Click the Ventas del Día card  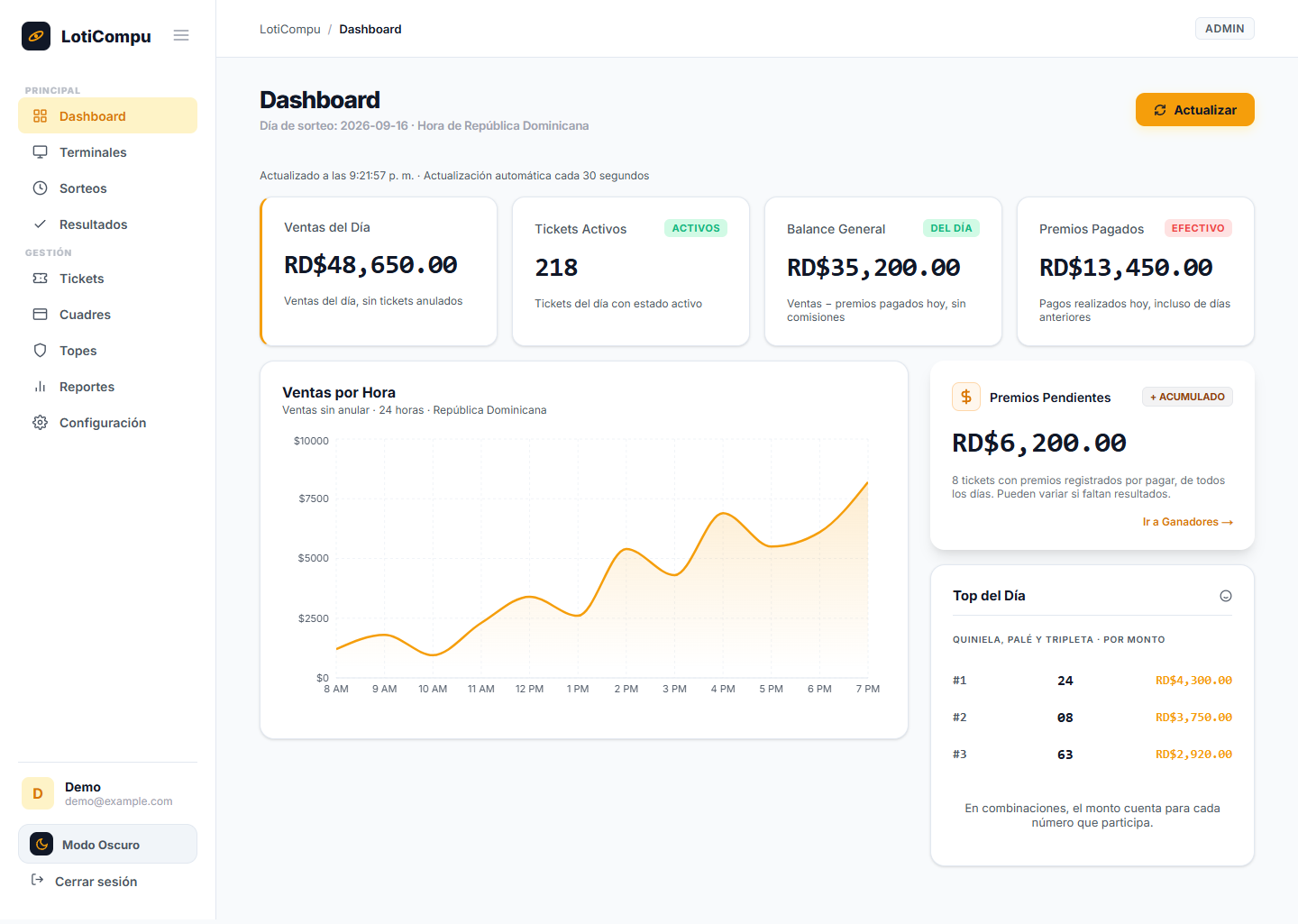click(379, 271)
